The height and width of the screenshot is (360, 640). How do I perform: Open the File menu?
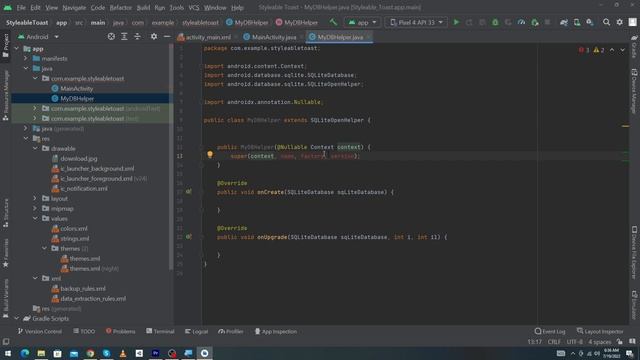click(21, 7)
